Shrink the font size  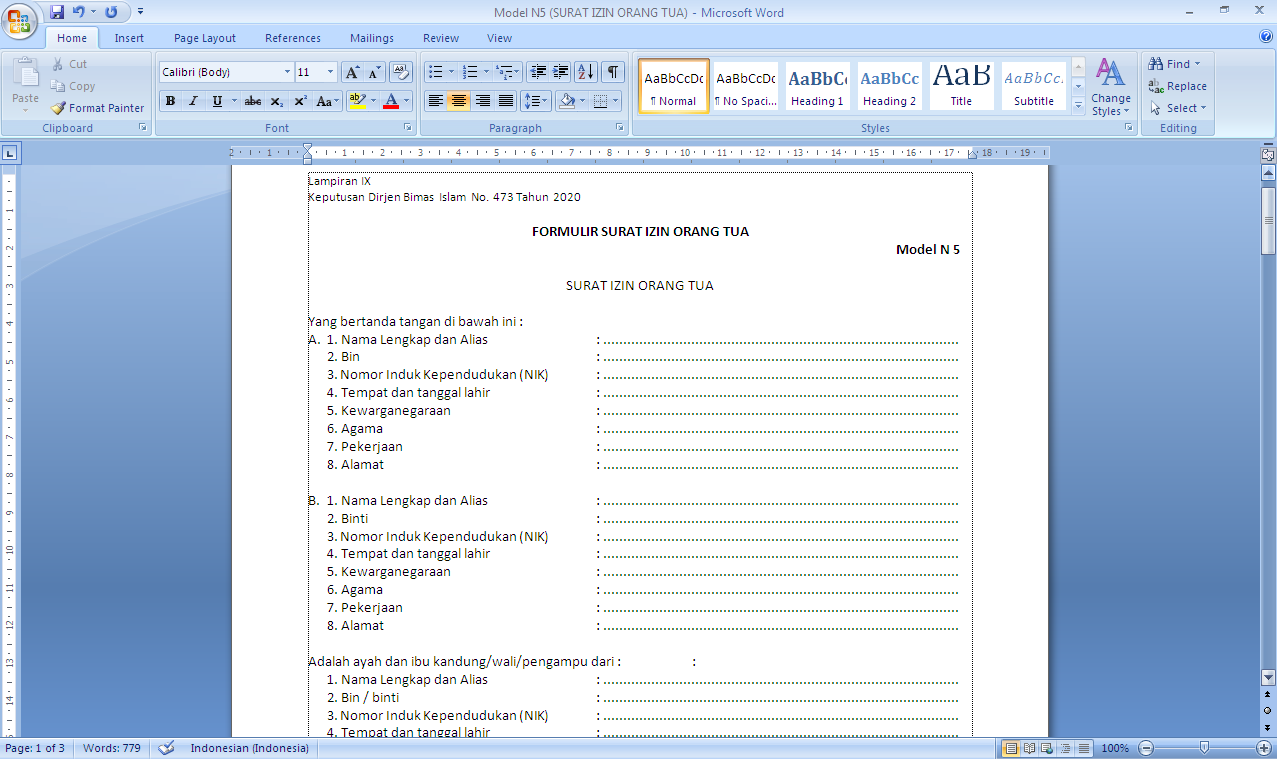coord(374,72)
